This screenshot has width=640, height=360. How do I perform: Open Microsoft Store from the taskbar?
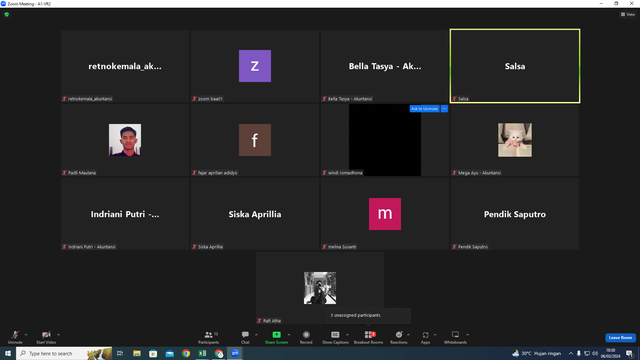153,353
